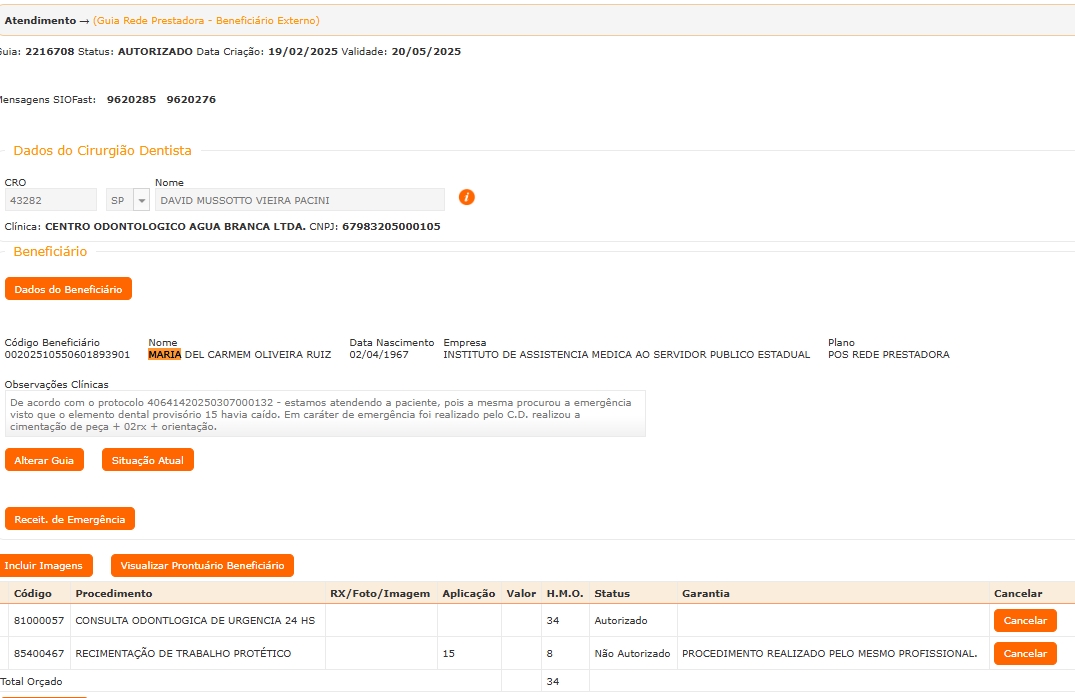
Task: Open Receit. de Emergência
Action: tap(70, 519)
